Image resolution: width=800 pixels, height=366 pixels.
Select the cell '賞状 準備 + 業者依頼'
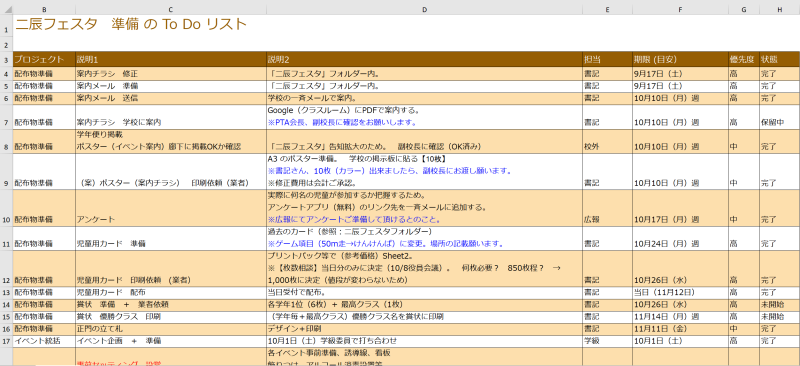171,305
